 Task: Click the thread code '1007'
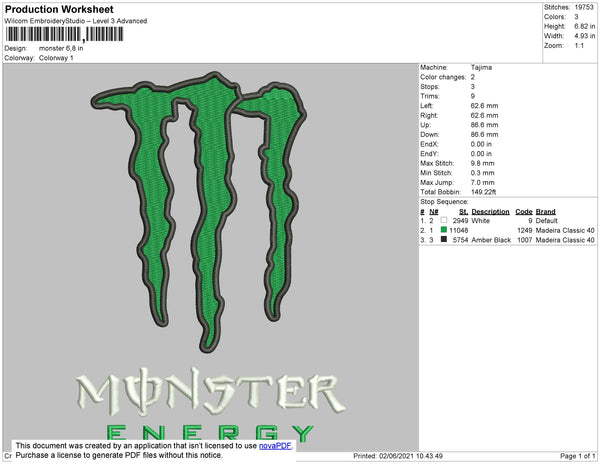[x=525, y=240]
